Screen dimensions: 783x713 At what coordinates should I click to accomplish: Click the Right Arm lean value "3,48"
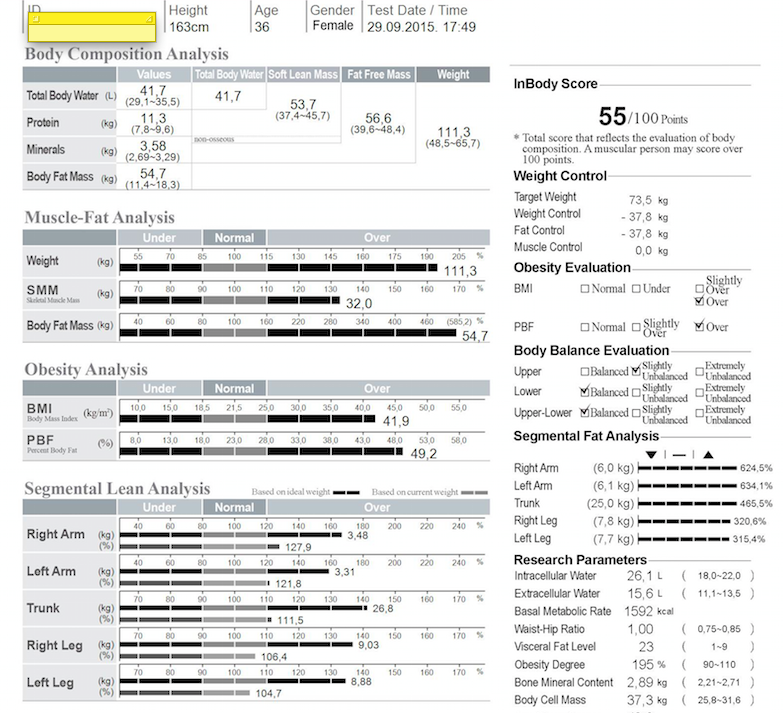click(x=358, y=535)
